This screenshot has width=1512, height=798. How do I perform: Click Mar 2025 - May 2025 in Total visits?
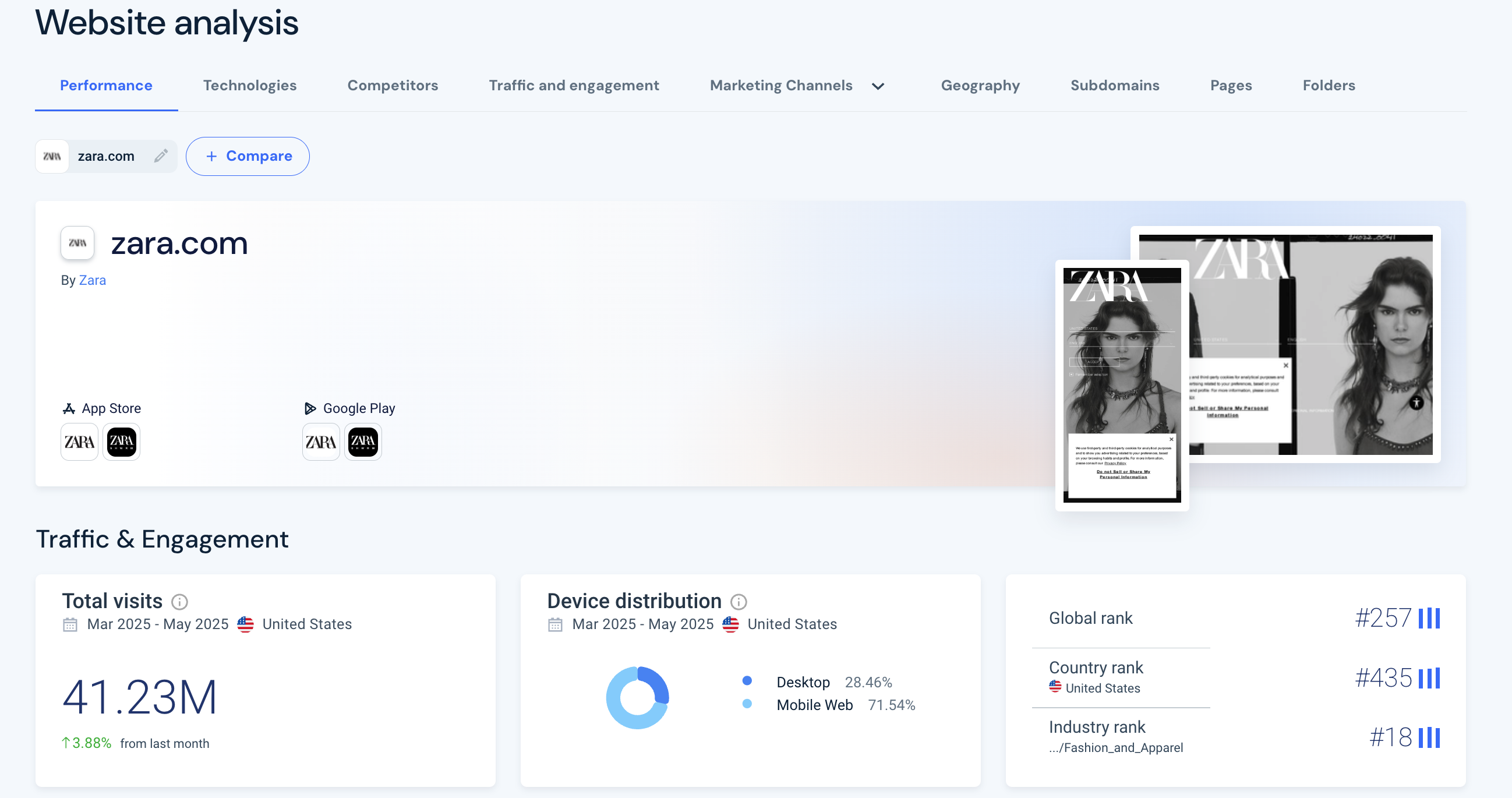(x=158, y=624)
